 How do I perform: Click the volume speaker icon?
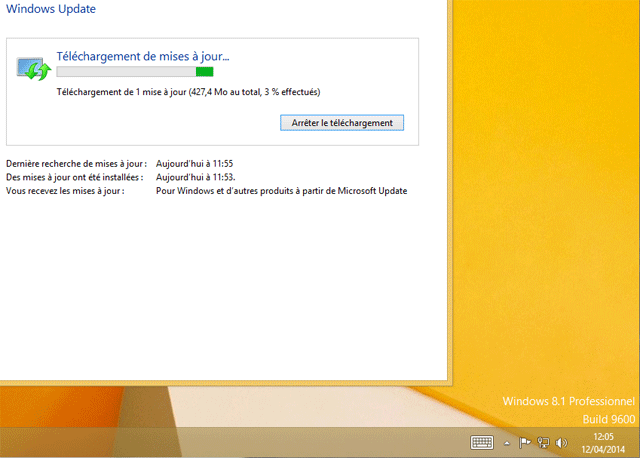[561, 442]
